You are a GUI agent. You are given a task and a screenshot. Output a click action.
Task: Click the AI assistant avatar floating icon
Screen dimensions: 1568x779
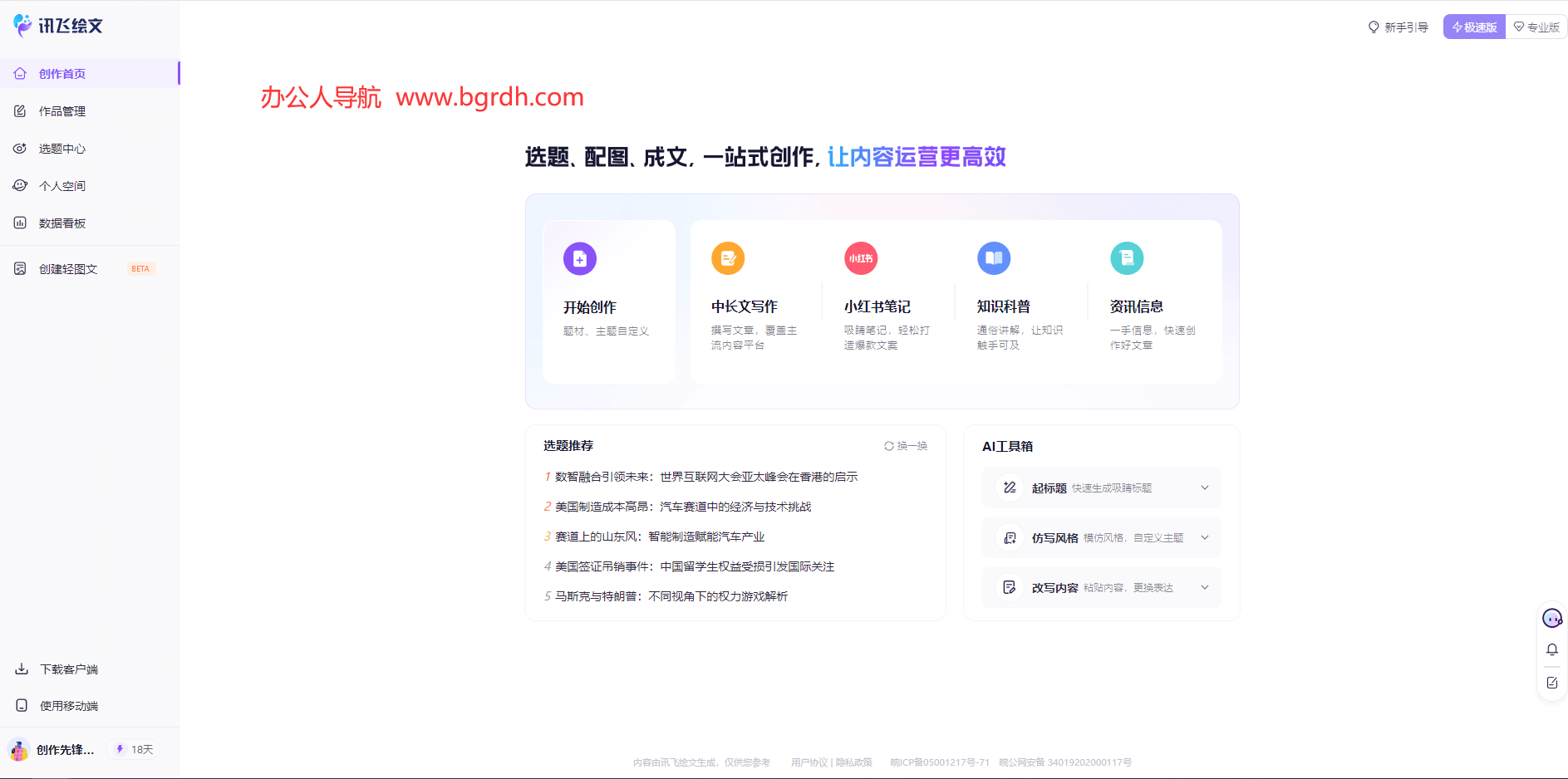click(1552, 618)
